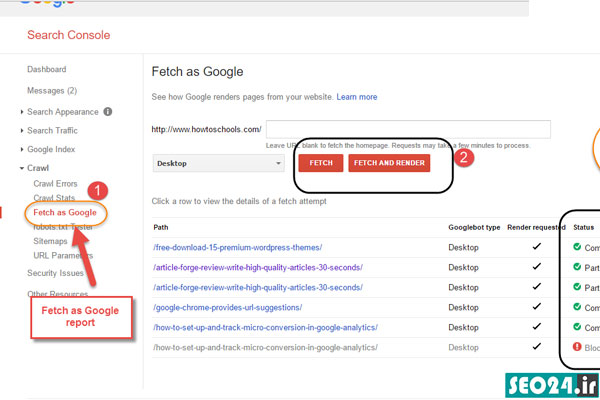This screenshot has width=600, height=400.
Task: Open the Search Console title link
Action: [x=68, y=35]
